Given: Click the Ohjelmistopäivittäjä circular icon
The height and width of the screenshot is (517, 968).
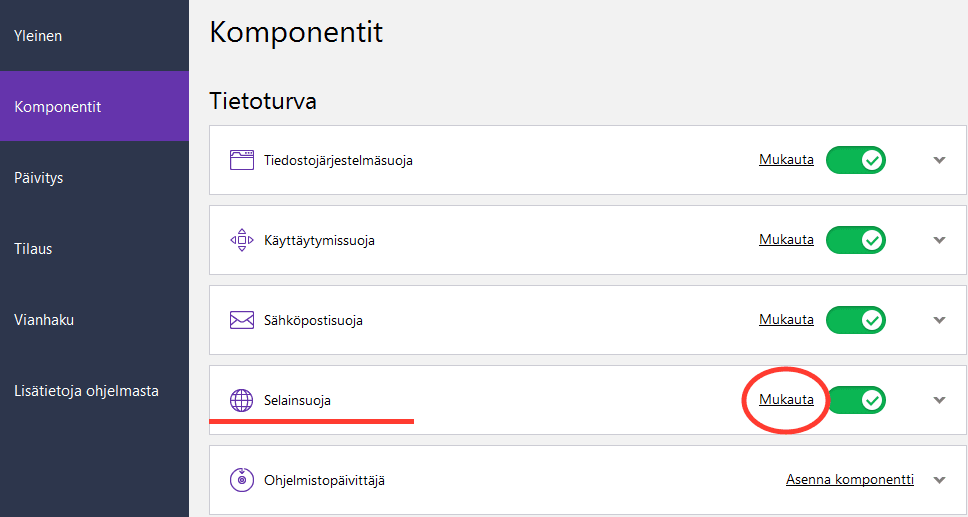Looking at the screenshot, I should coord(242,480).
